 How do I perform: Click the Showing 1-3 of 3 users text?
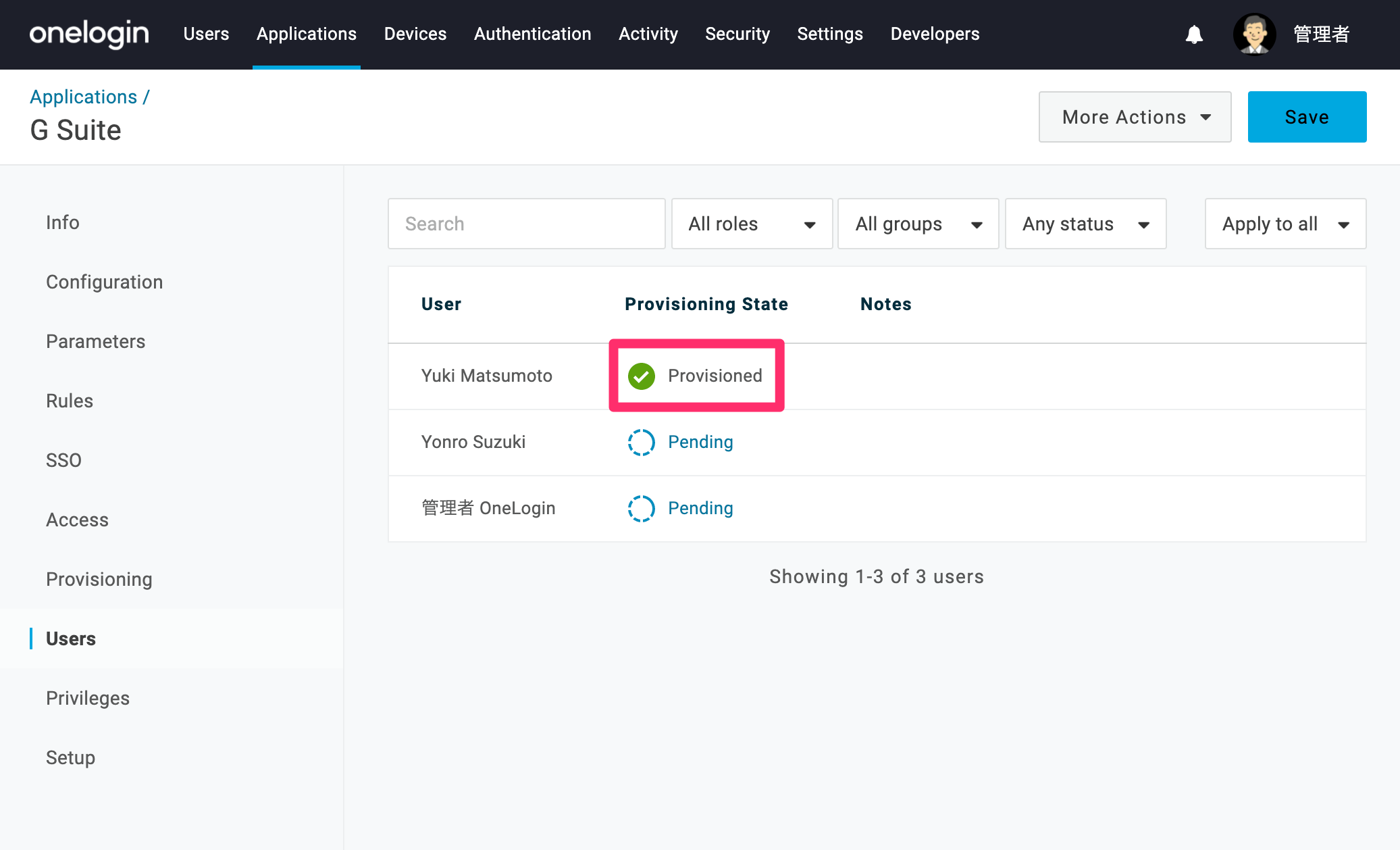coord(877,577)
